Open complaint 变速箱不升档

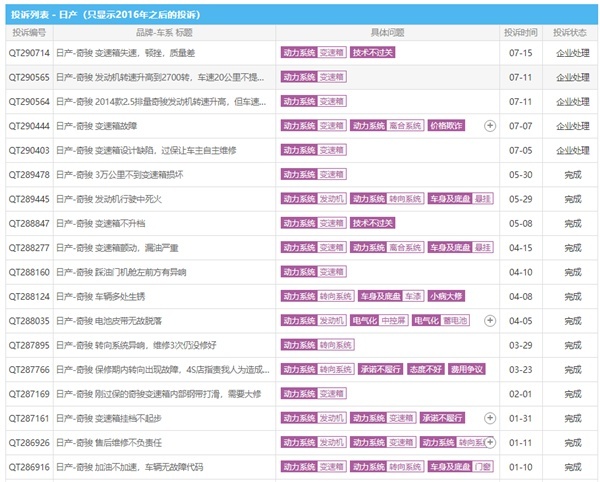click(x=101, y=223)
